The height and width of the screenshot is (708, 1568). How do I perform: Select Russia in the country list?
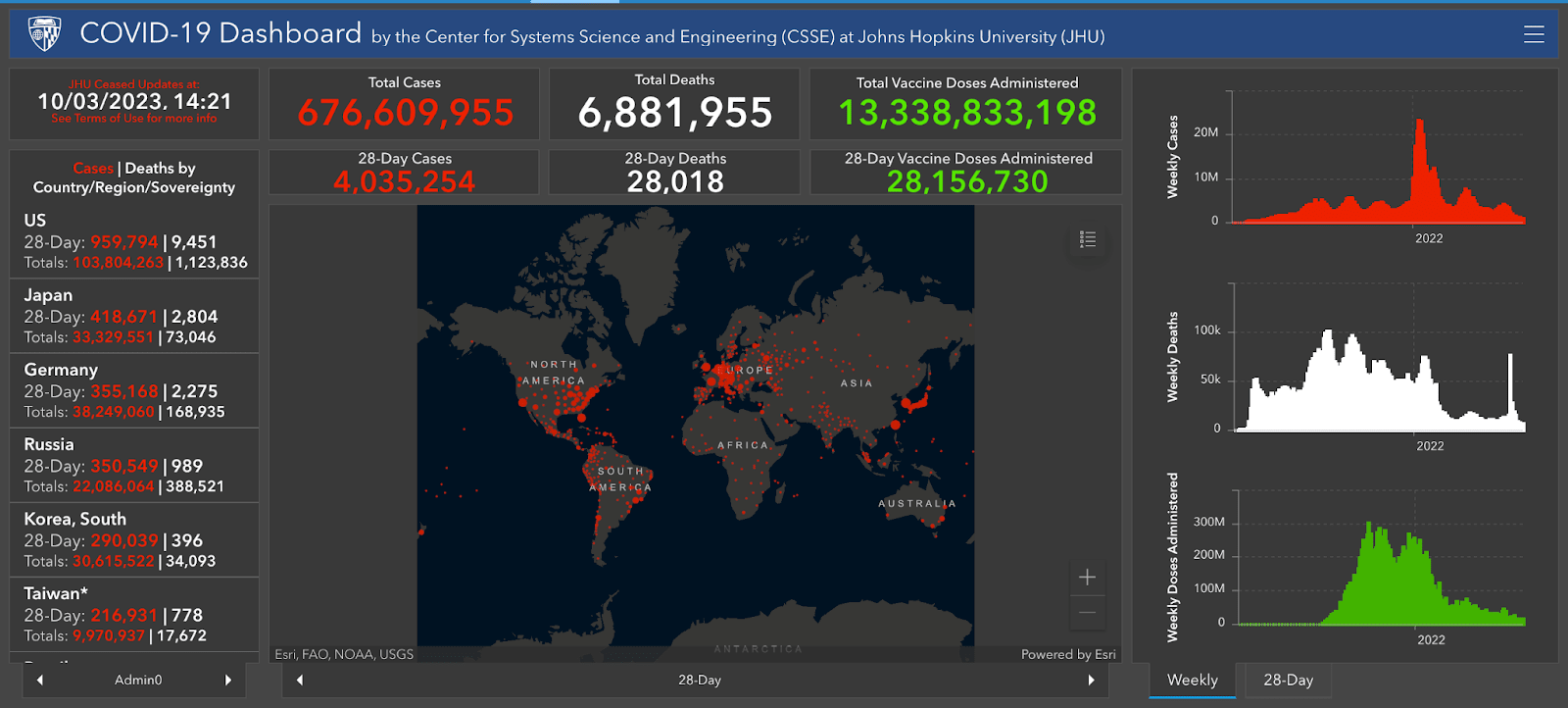click(134, 465)
